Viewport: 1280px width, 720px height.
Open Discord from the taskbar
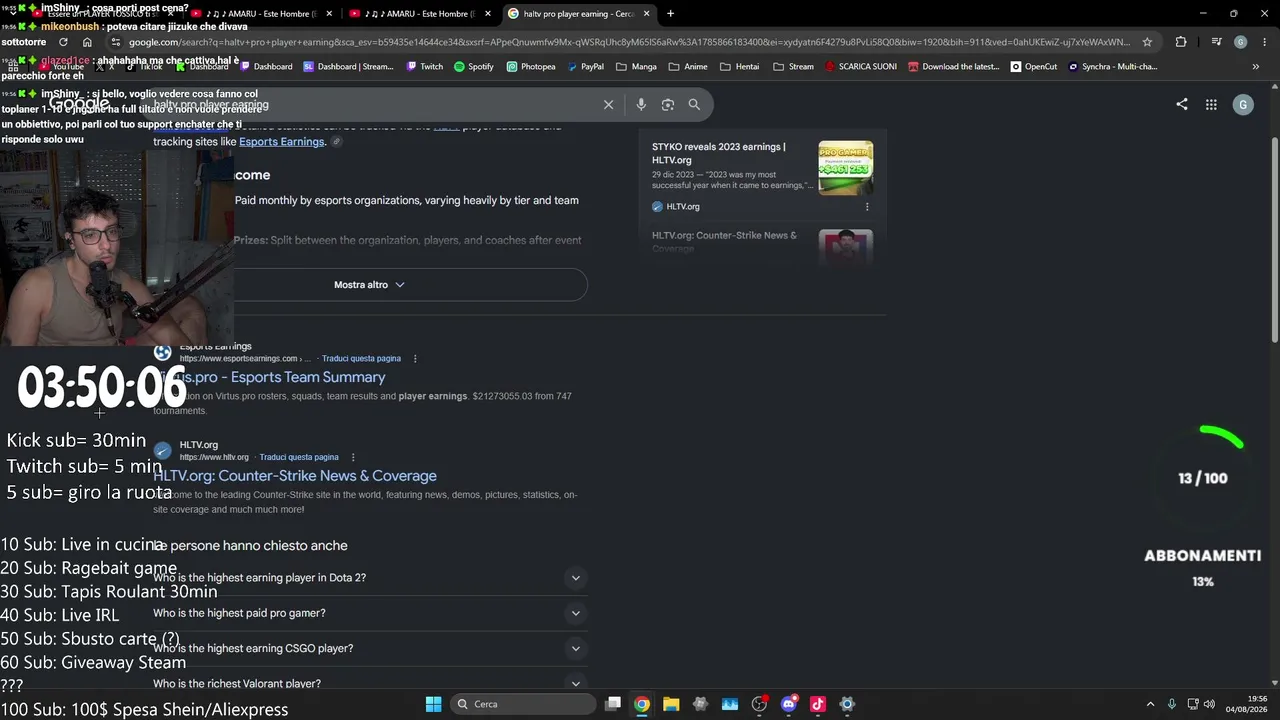tap(788, 704)
